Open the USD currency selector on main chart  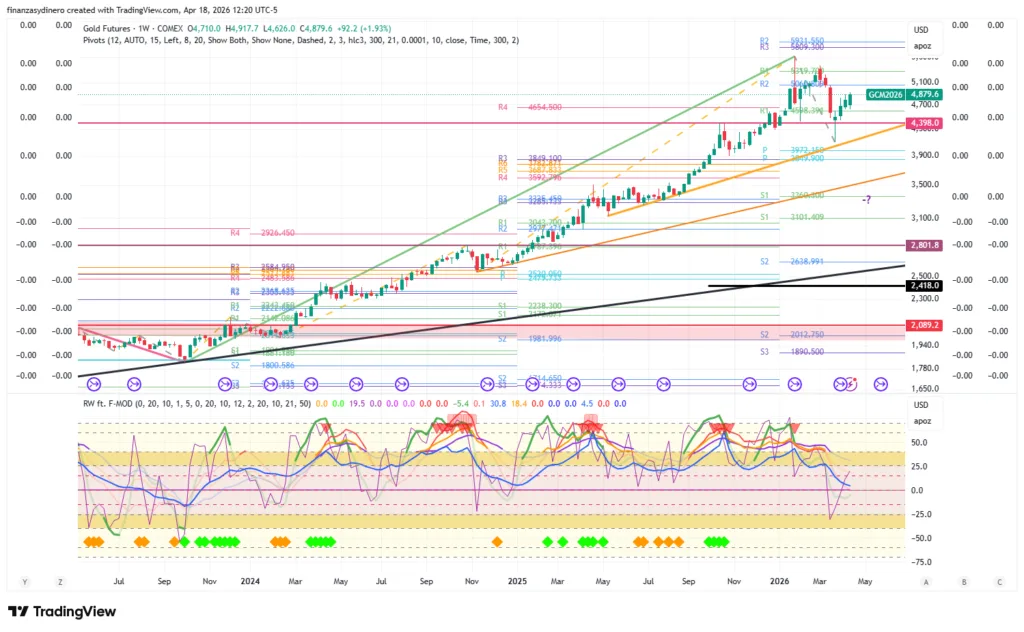tap(921, 30)
